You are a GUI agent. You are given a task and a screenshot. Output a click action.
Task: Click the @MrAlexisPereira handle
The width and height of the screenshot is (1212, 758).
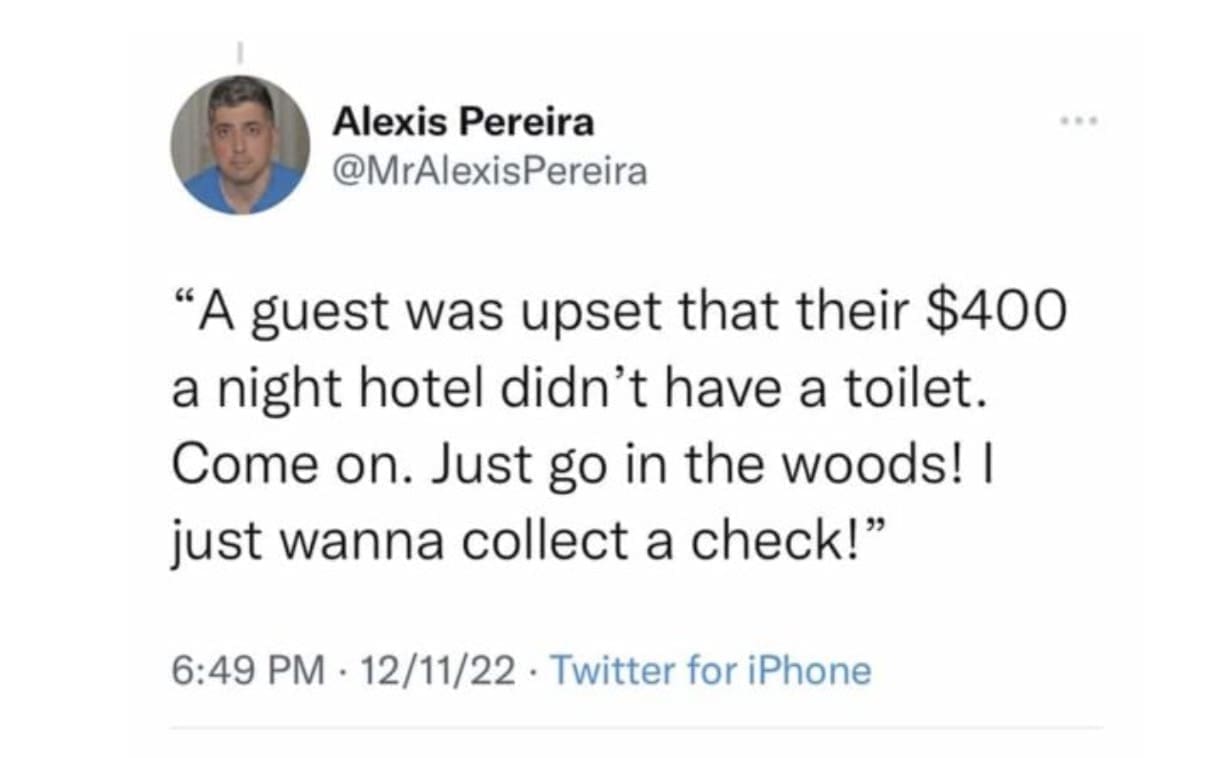coord(490,172)
